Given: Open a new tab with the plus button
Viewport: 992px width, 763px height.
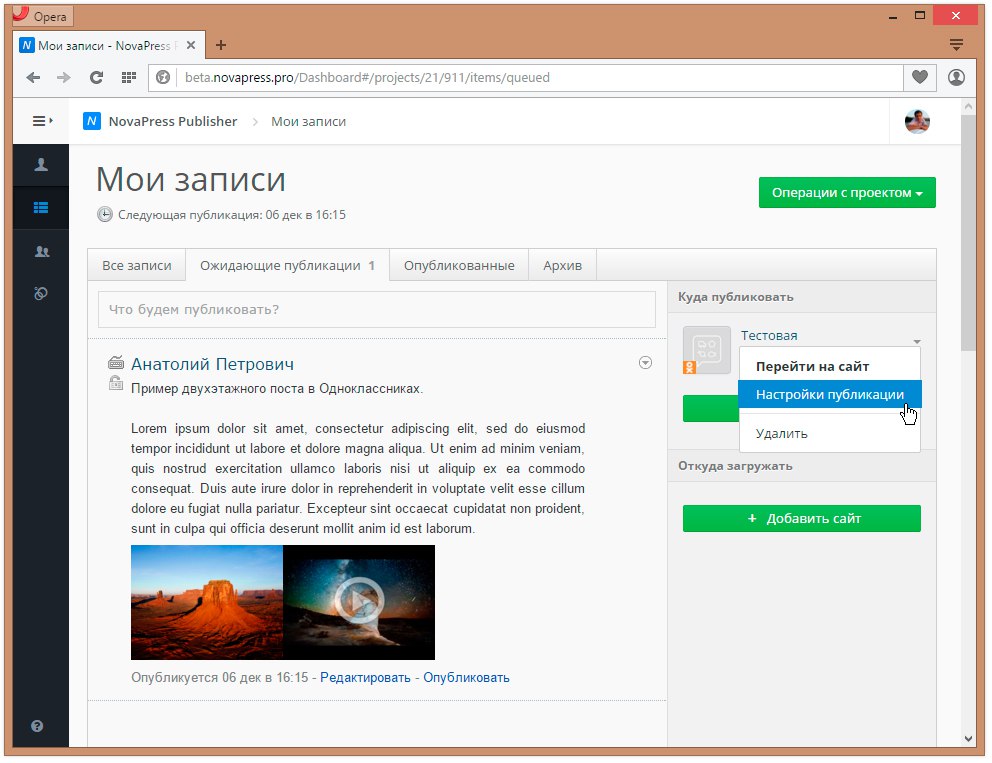Looking at the screenshot, I should coord(221,45).
